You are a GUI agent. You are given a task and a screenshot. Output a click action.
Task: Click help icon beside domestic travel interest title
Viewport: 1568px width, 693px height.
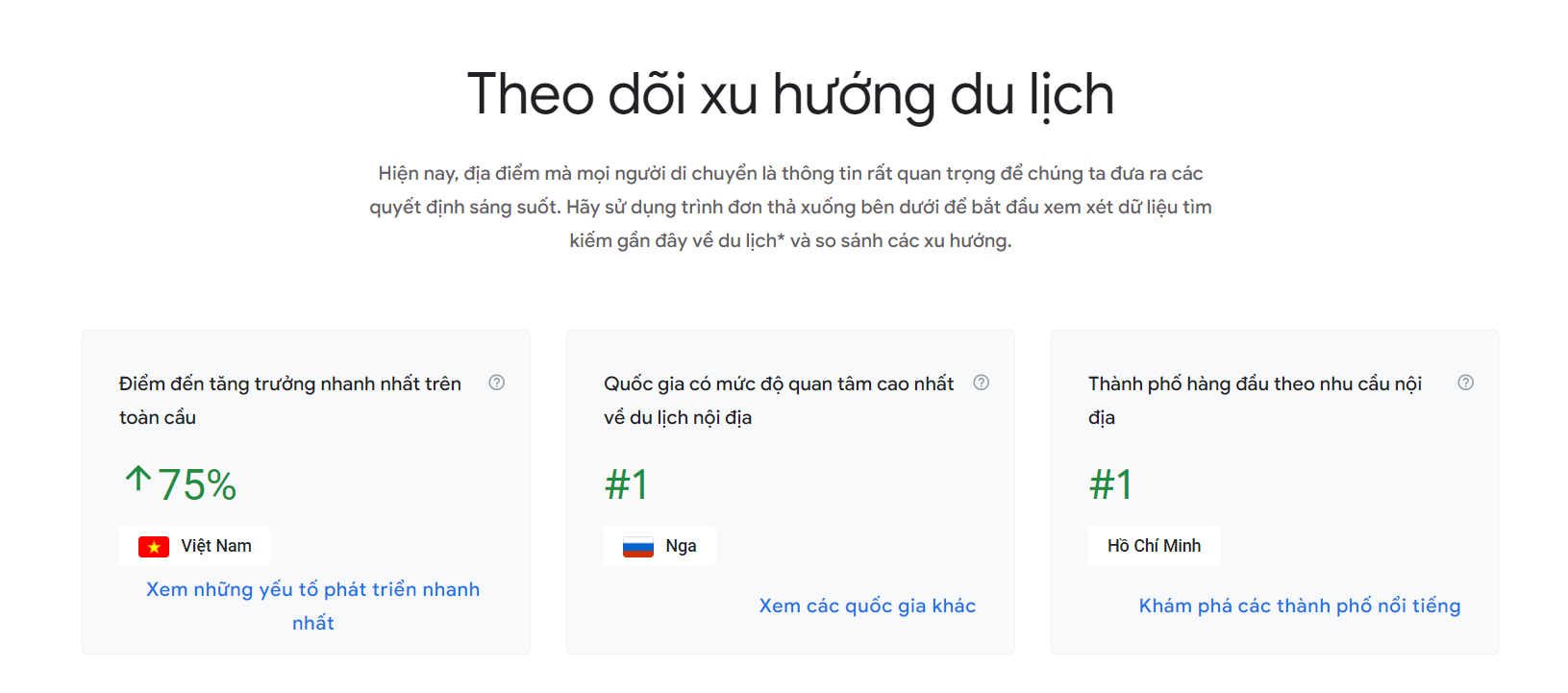982,383
